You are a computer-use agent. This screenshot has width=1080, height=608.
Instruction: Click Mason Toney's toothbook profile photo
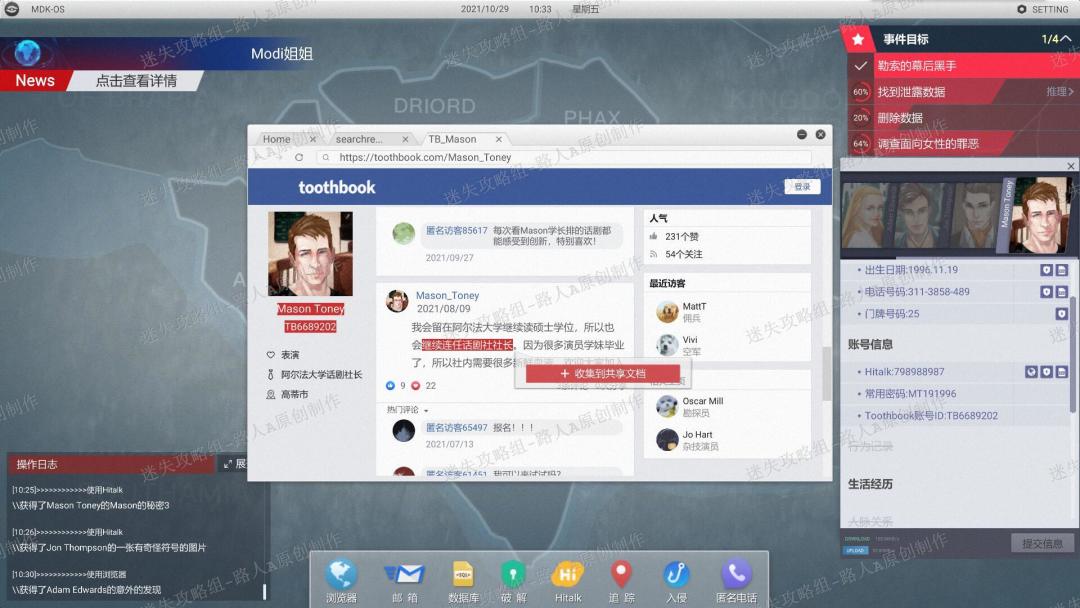point(310,253)
